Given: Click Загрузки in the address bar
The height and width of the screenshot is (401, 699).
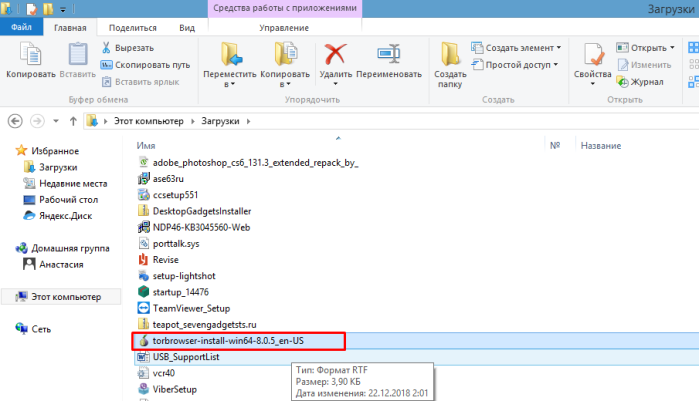Looking at the screenshot, I should pos(220,121).
